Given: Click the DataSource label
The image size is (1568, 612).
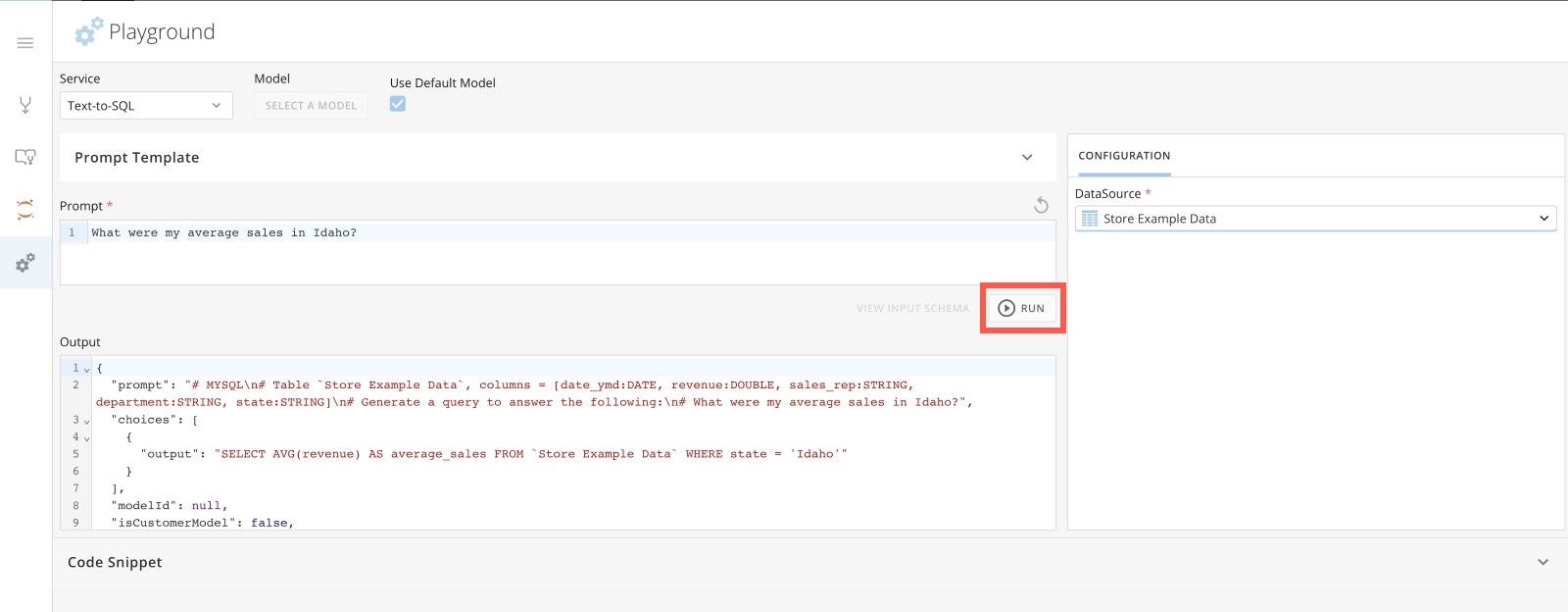Looking at the screenshot, I should pyautogui.click(x=1107, y=193).
